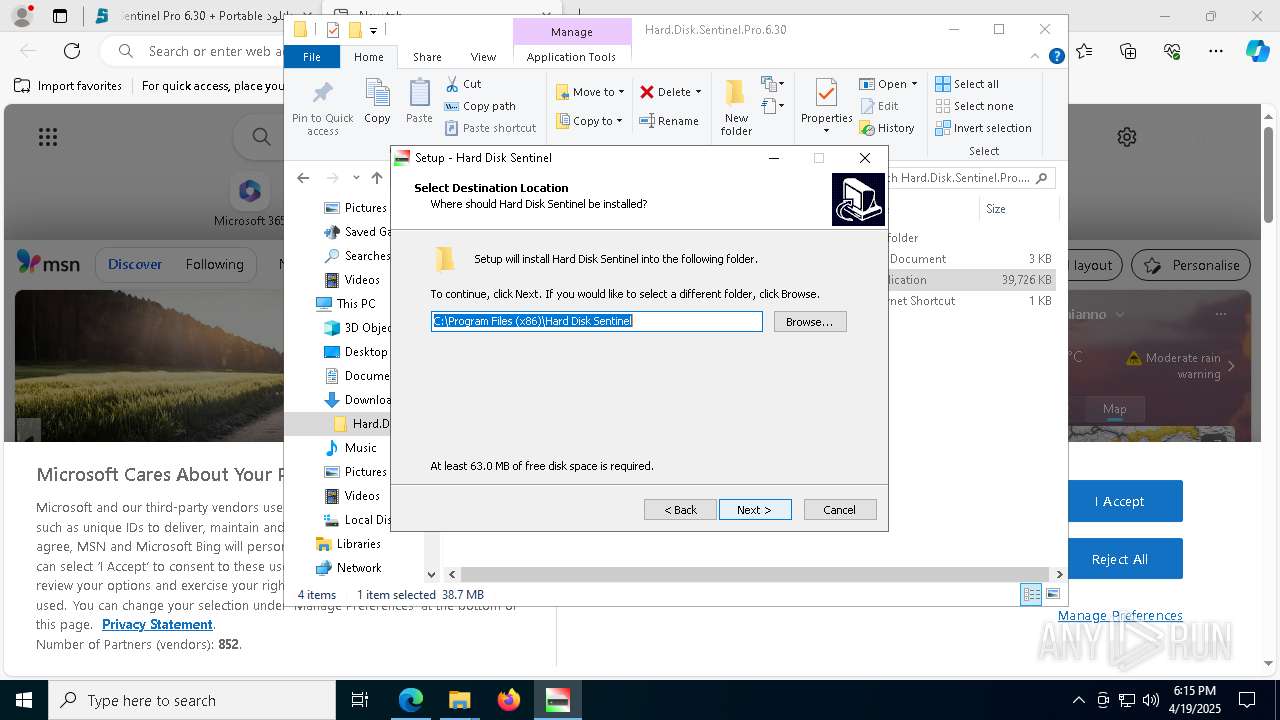Click I Accept in the MSN consent

coord(1119,501)
